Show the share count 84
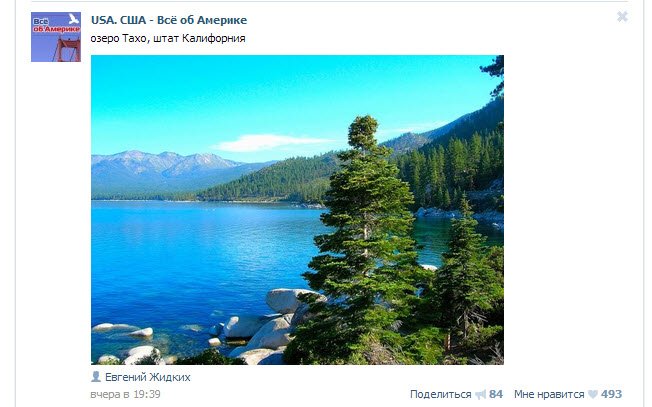 pos(496,394)
